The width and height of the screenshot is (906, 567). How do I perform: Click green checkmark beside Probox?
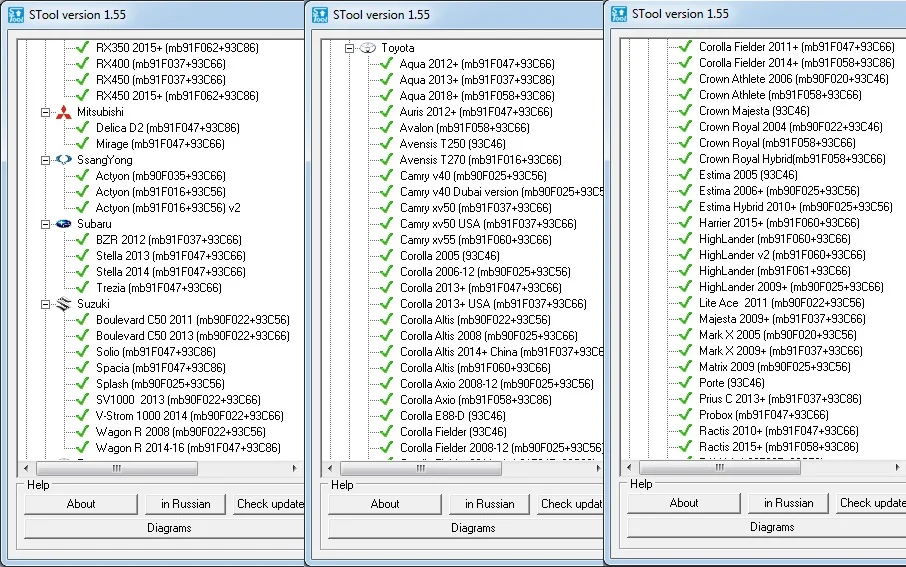pos(686,414)
